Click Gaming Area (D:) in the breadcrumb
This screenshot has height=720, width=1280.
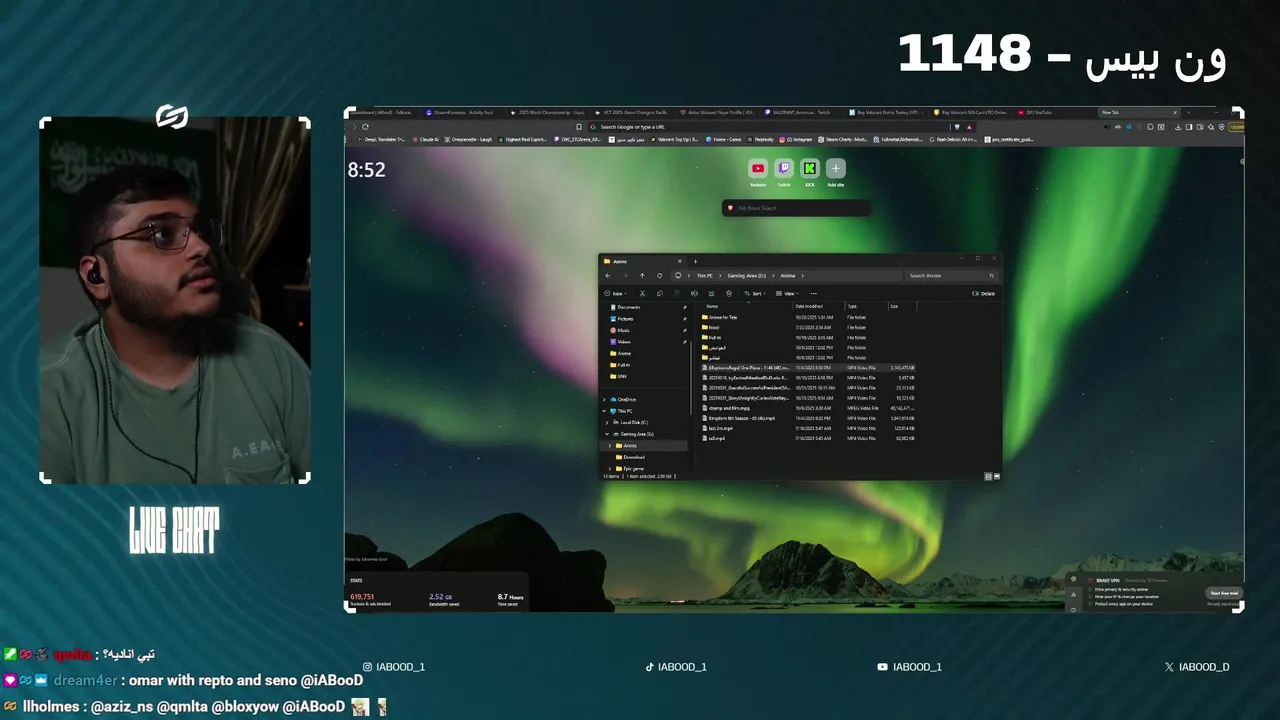747,275
